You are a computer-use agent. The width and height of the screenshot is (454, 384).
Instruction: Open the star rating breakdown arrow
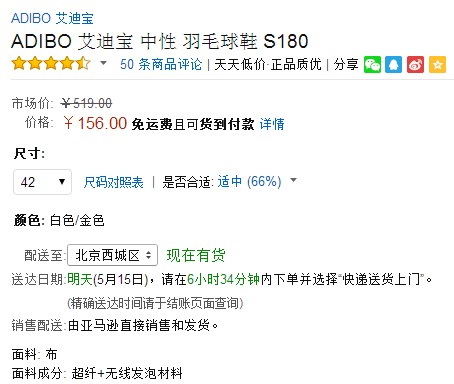click(103, 63)
